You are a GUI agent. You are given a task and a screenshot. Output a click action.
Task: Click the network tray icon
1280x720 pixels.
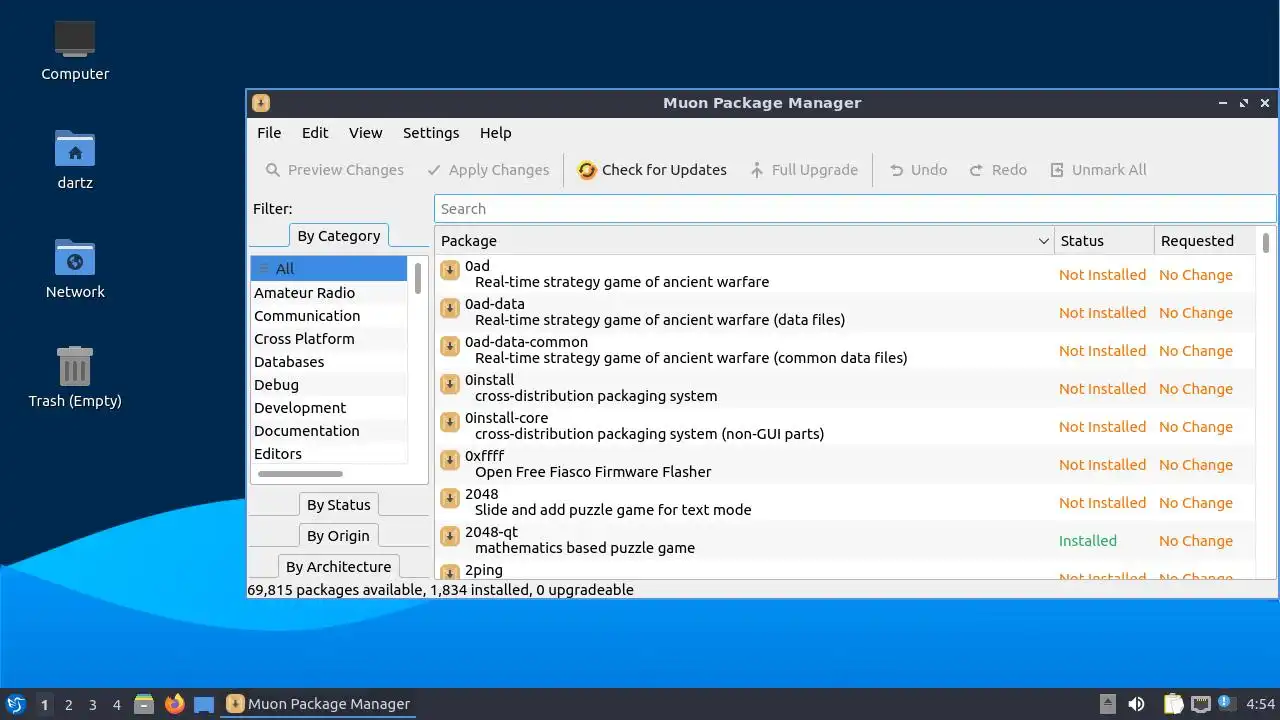tap(1201, 704)
